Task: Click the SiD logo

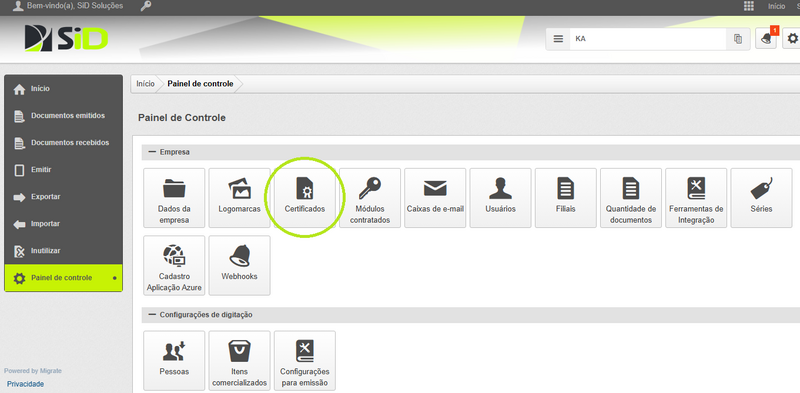Action: pos(66,38)
